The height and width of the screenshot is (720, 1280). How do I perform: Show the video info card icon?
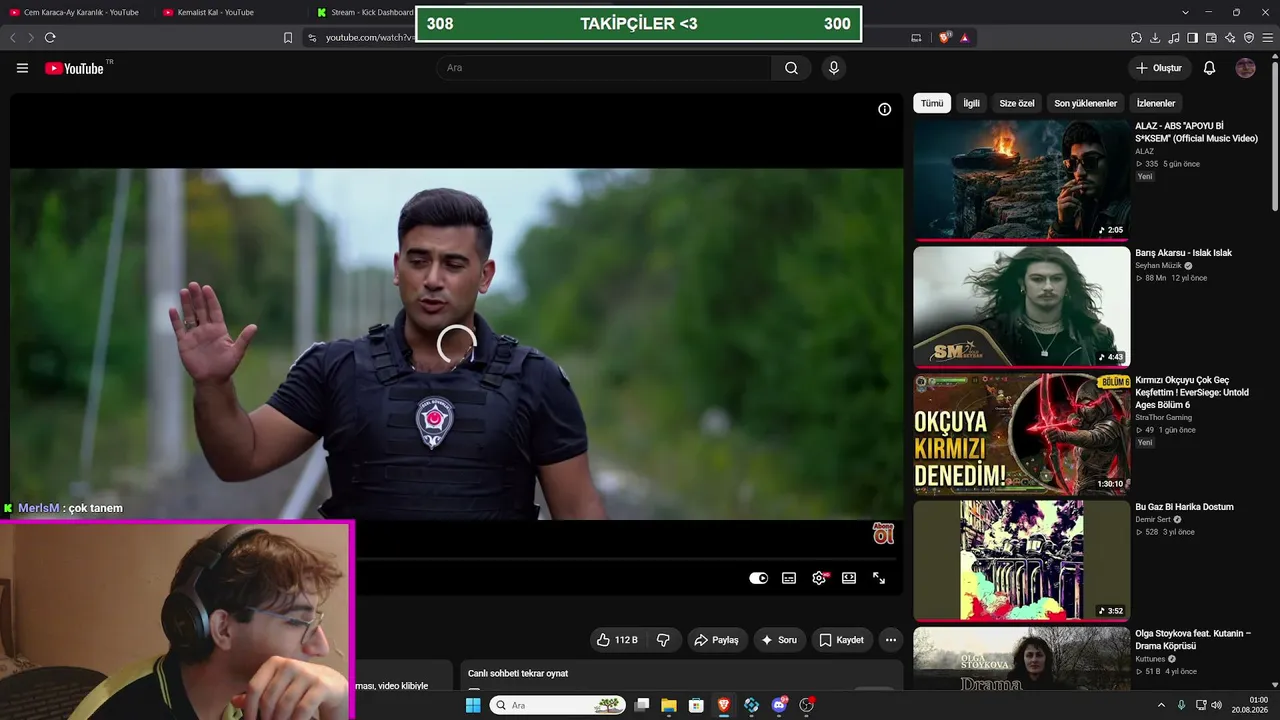coord(884,109)
